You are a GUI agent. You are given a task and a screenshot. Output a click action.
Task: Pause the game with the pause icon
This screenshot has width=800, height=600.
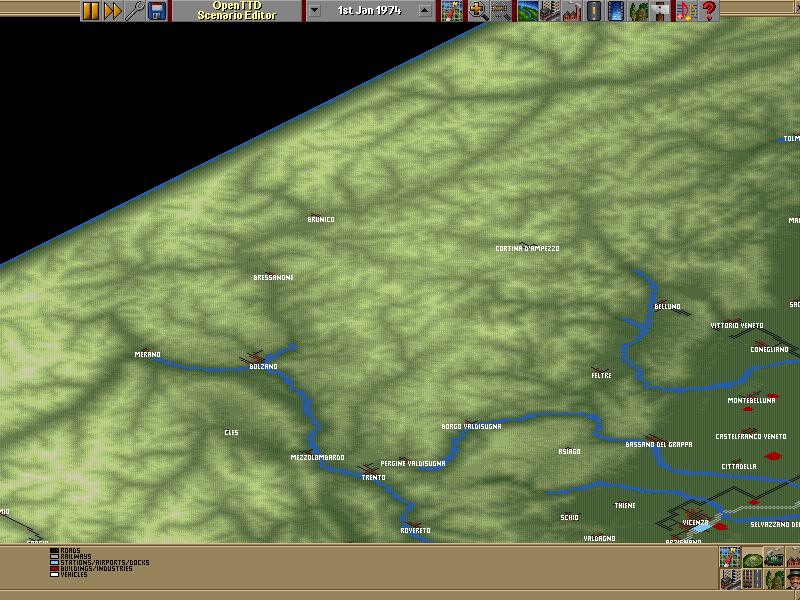[91, 11]
